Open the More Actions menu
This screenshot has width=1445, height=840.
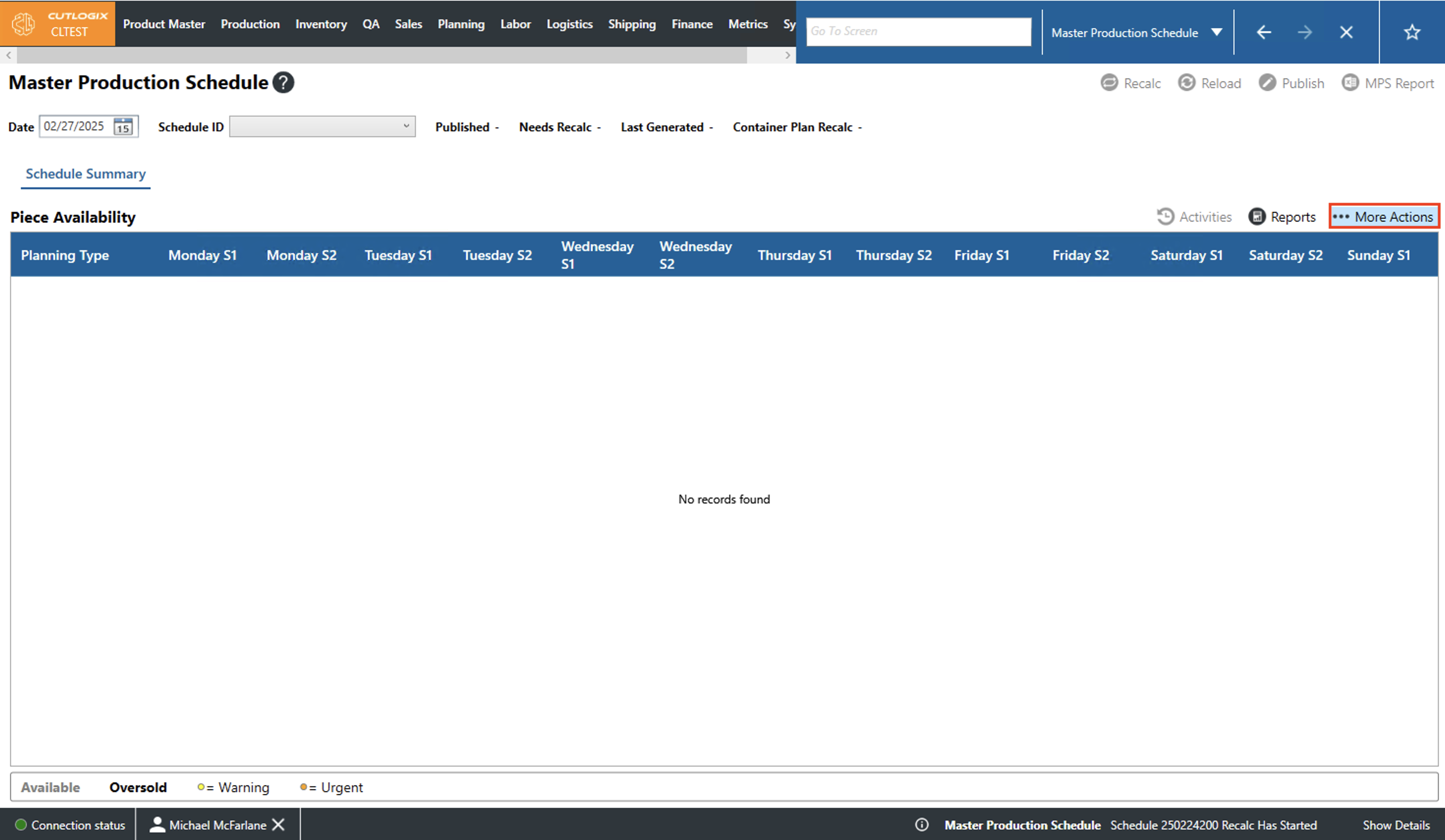tap(1384, 217)
